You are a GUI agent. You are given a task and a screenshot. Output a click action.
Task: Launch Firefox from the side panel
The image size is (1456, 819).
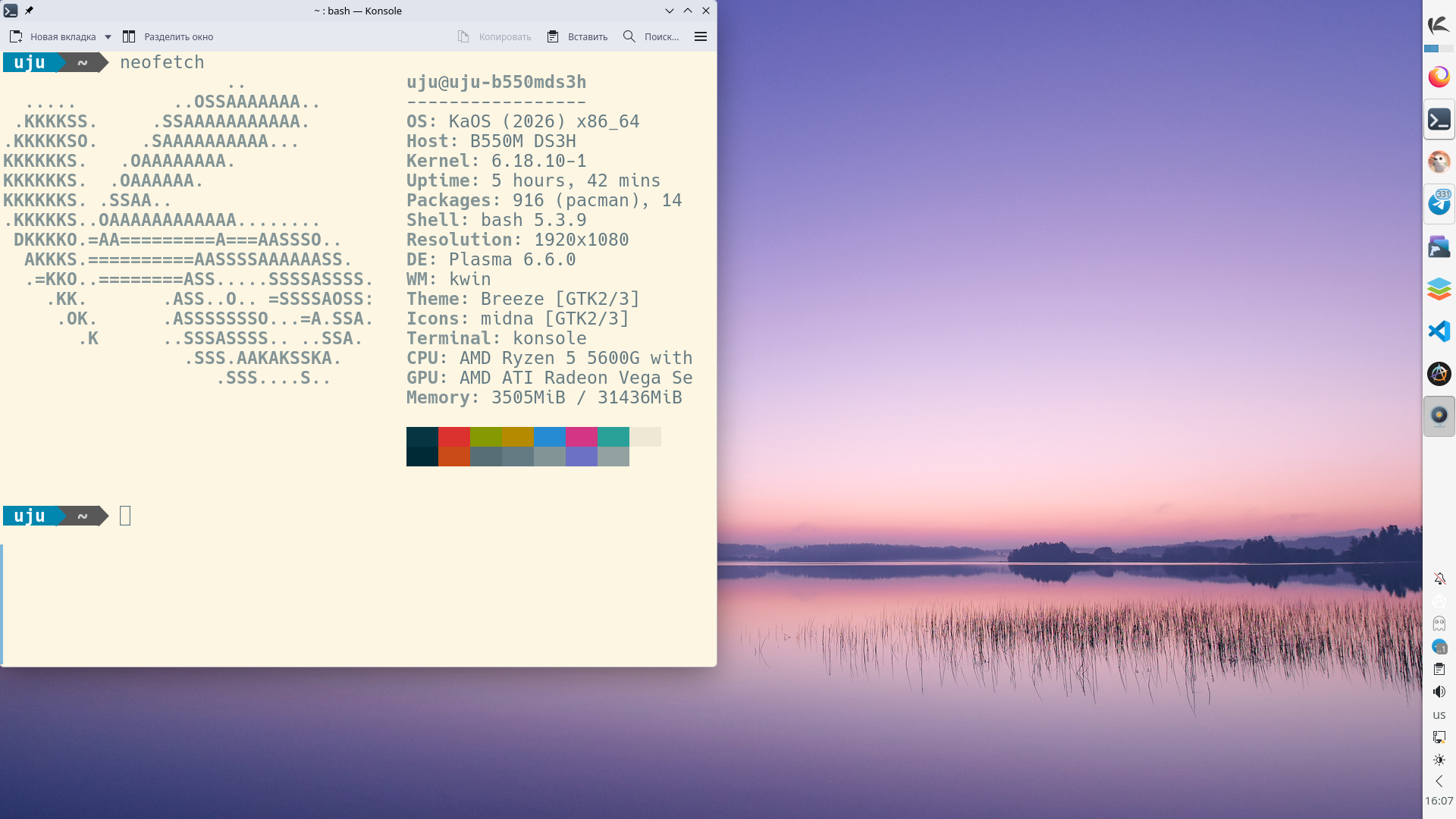pyautogui.click(x=1439, y=77)
